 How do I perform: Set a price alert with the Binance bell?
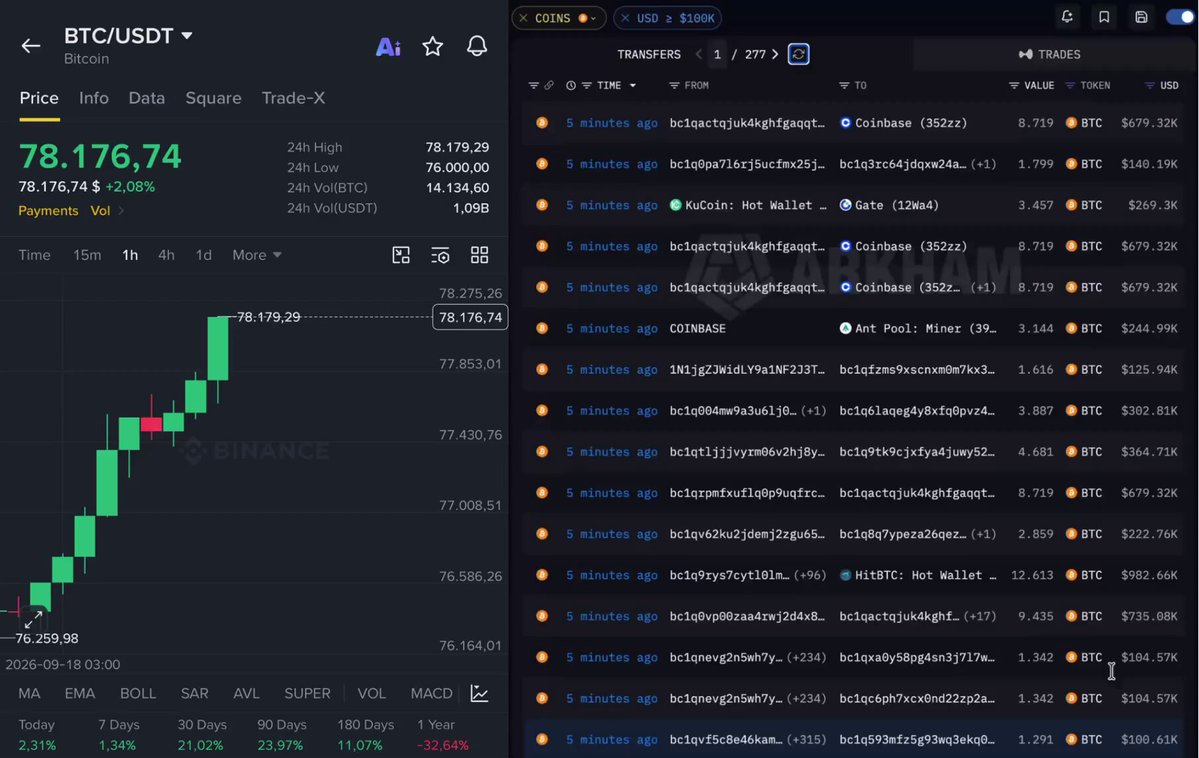[x=477, y=47]
